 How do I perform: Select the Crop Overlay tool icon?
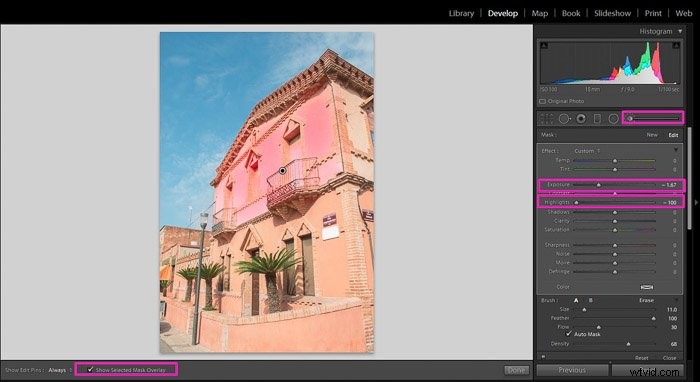click(547, 119)
